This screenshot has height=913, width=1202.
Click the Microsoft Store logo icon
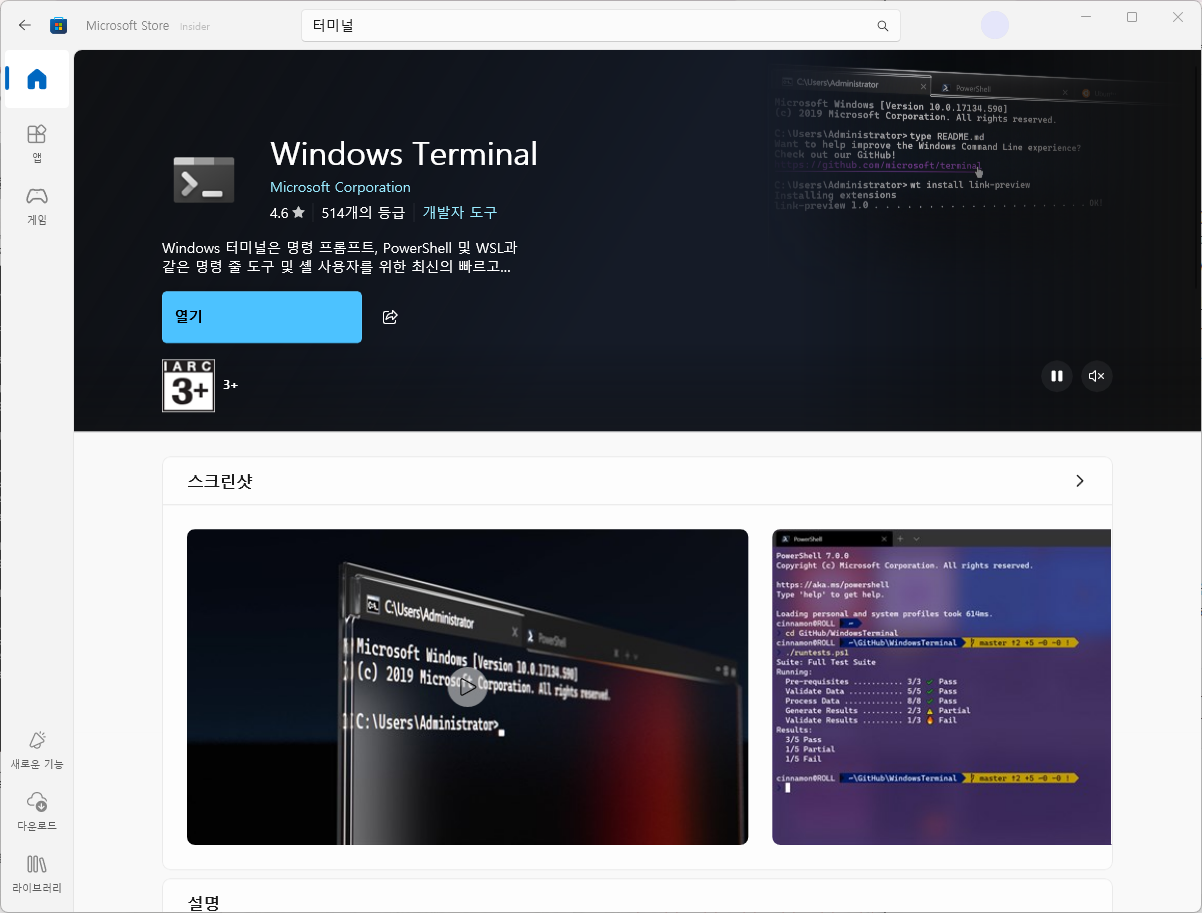coord(59,25)
